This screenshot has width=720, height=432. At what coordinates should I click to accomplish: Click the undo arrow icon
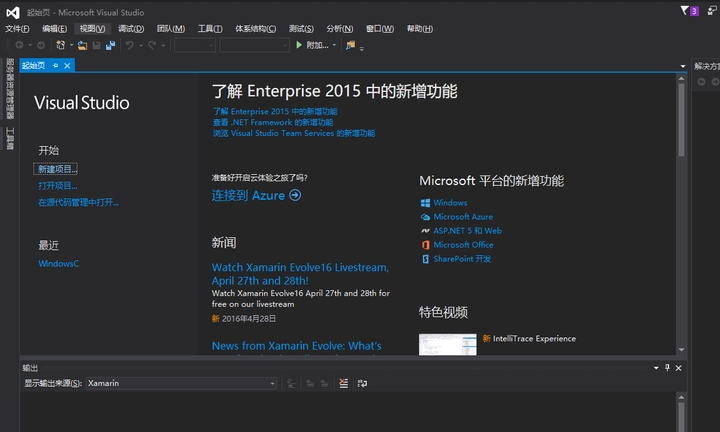pyautogui.click(x=129, y=45)
